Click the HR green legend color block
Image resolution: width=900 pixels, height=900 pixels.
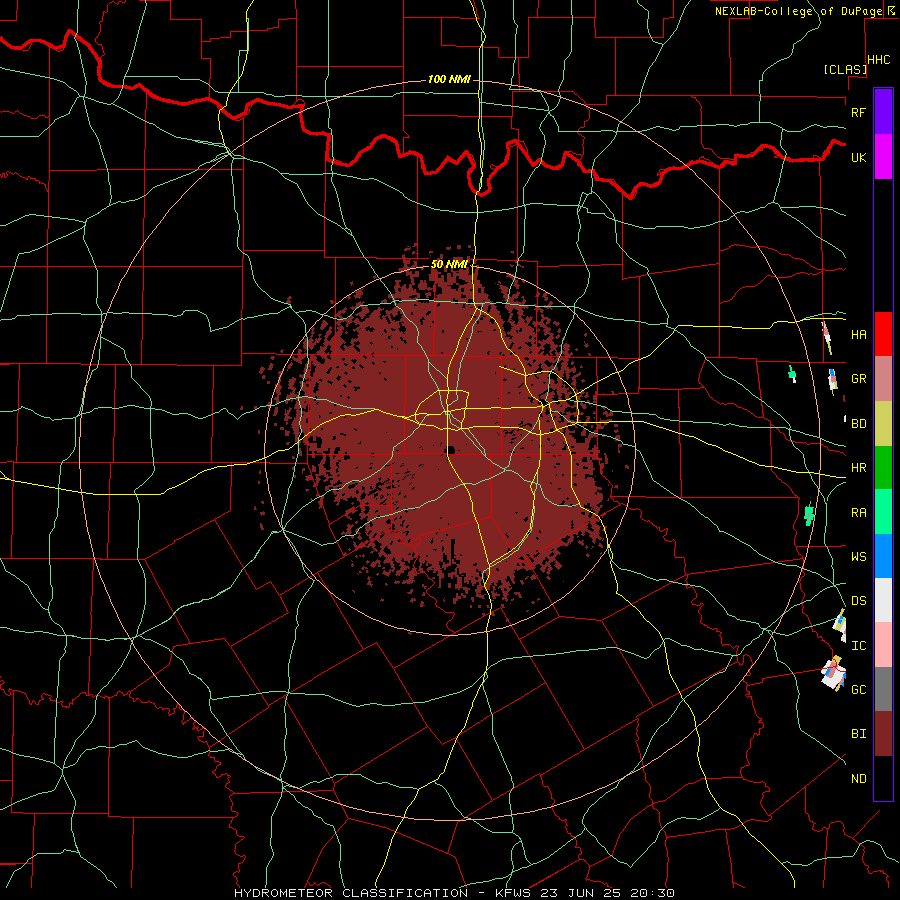click(883, 467)
